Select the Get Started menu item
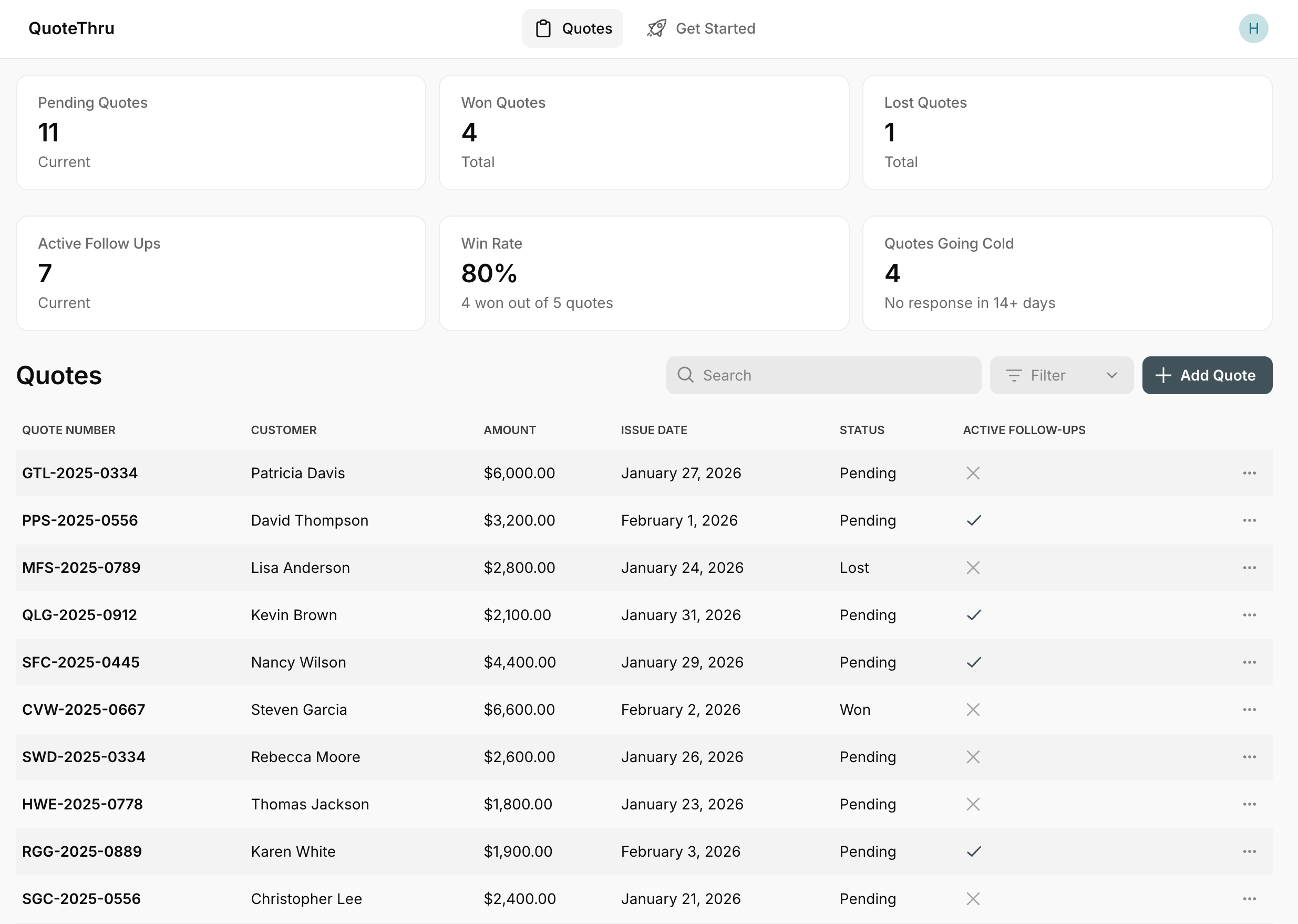This screenshot has height=924, width=1298. [x=715, y=28]
